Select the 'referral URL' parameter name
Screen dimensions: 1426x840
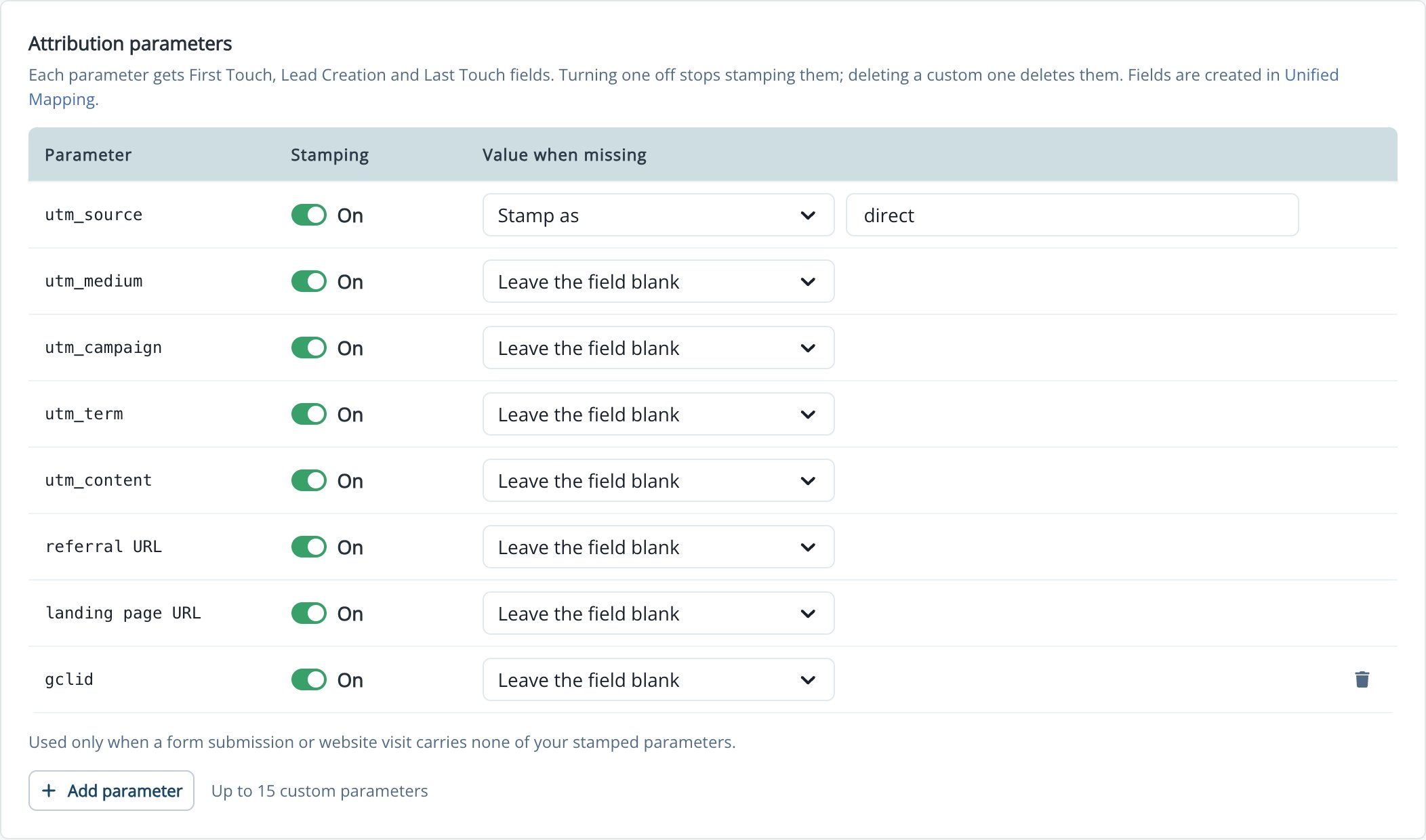pyautogui.click(x=103, y=547)
